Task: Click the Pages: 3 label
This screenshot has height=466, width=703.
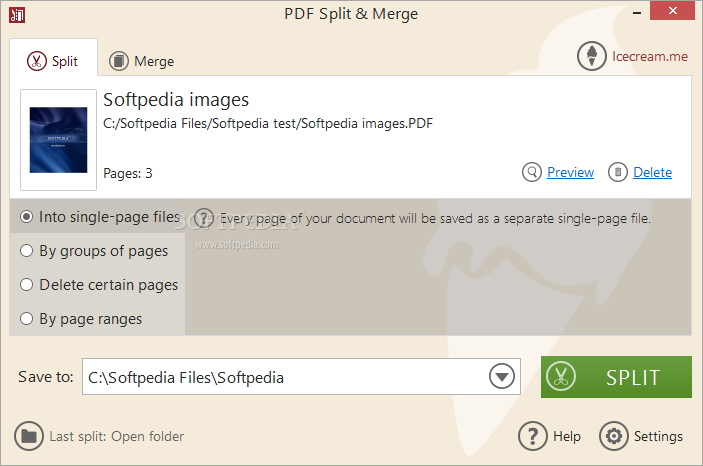Action: coord(128,173)
